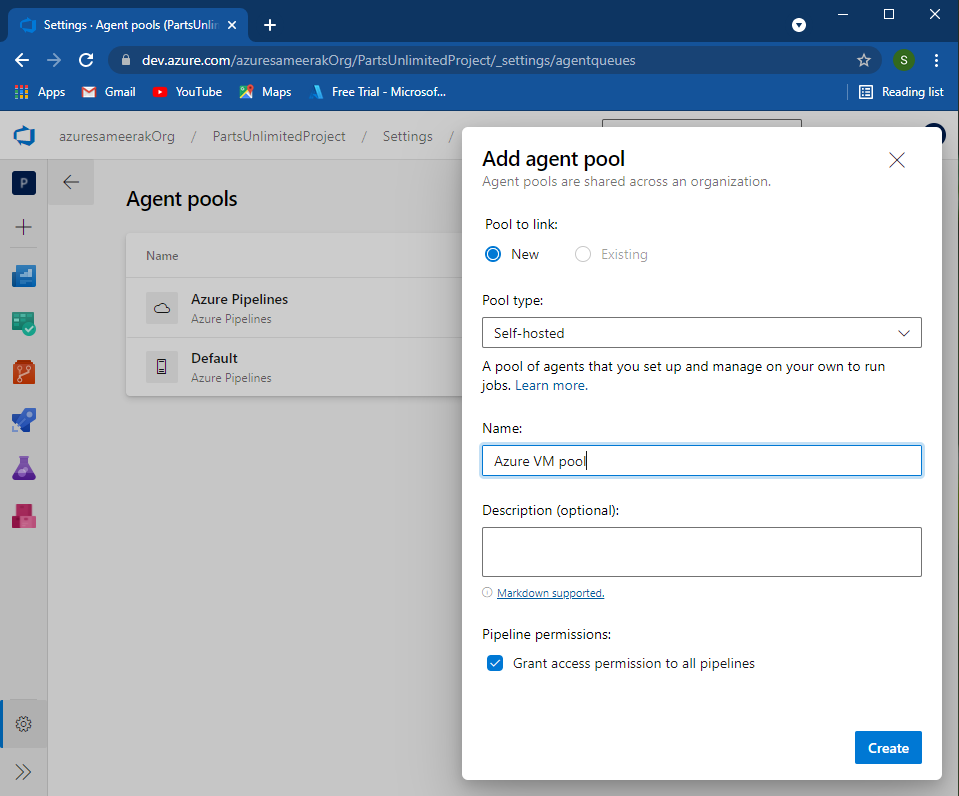Click the plus icon to create new item

(x=22, y=227)
